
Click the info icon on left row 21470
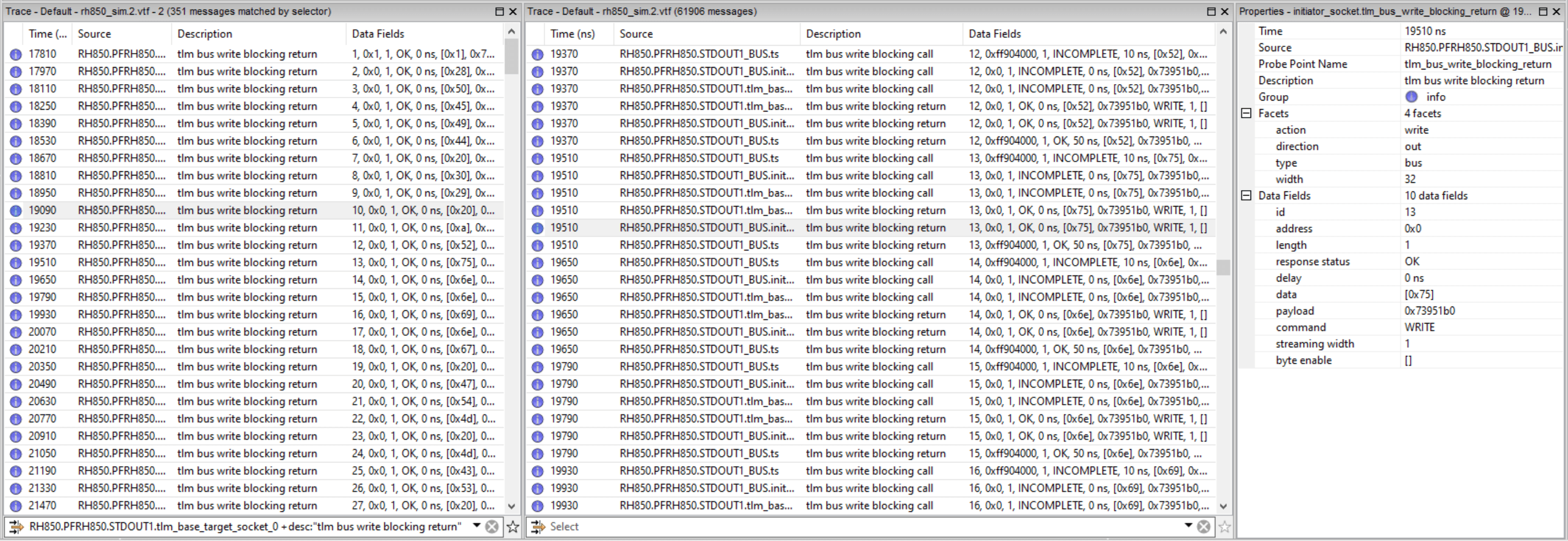click(16, 506)
